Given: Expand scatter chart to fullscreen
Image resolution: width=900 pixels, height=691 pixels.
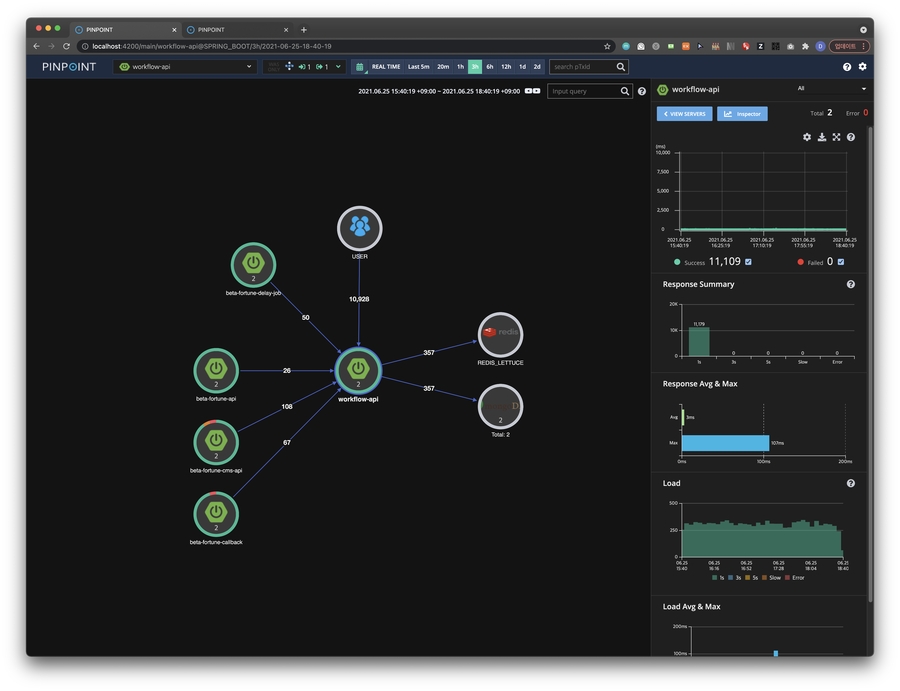Looking at the screenshot, I should pos(836,137).
